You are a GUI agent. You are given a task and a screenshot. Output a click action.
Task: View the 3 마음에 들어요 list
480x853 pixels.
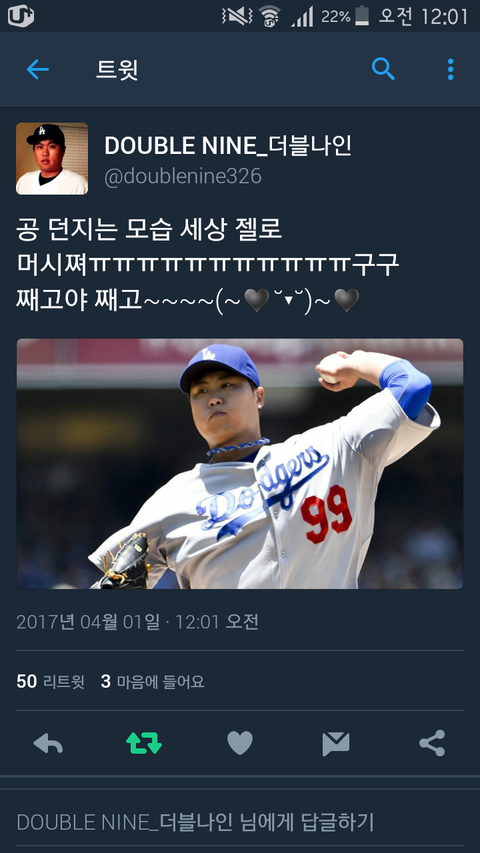tap(152, 681)
